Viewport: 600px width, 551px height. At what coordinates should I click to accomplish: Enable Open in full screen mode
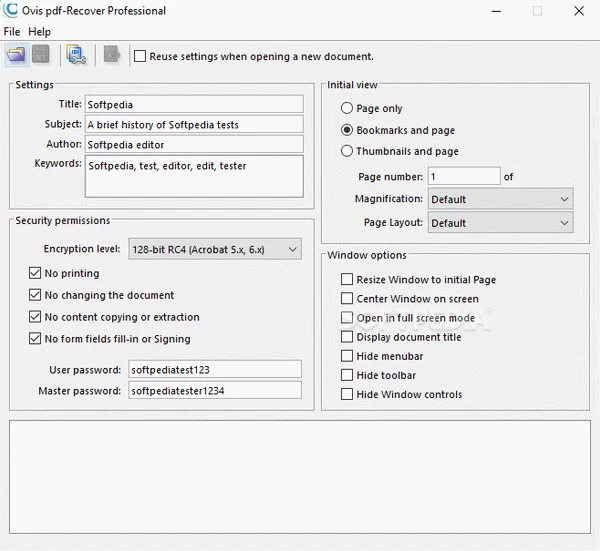pos(347,318)
